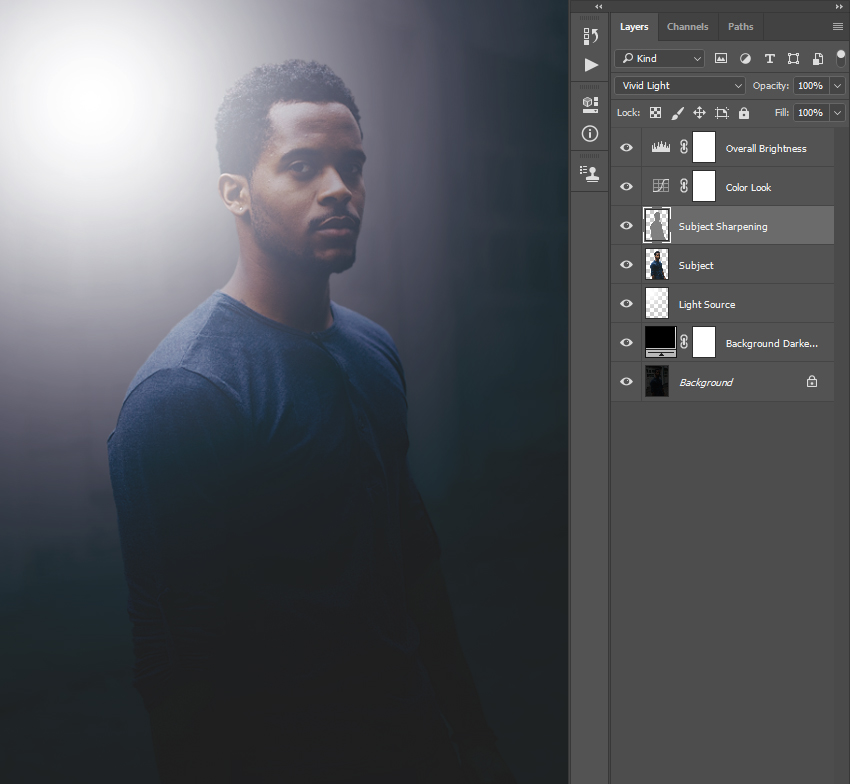
Task: Click the Fill percentage input field
Action: click(x=810, y=113)
